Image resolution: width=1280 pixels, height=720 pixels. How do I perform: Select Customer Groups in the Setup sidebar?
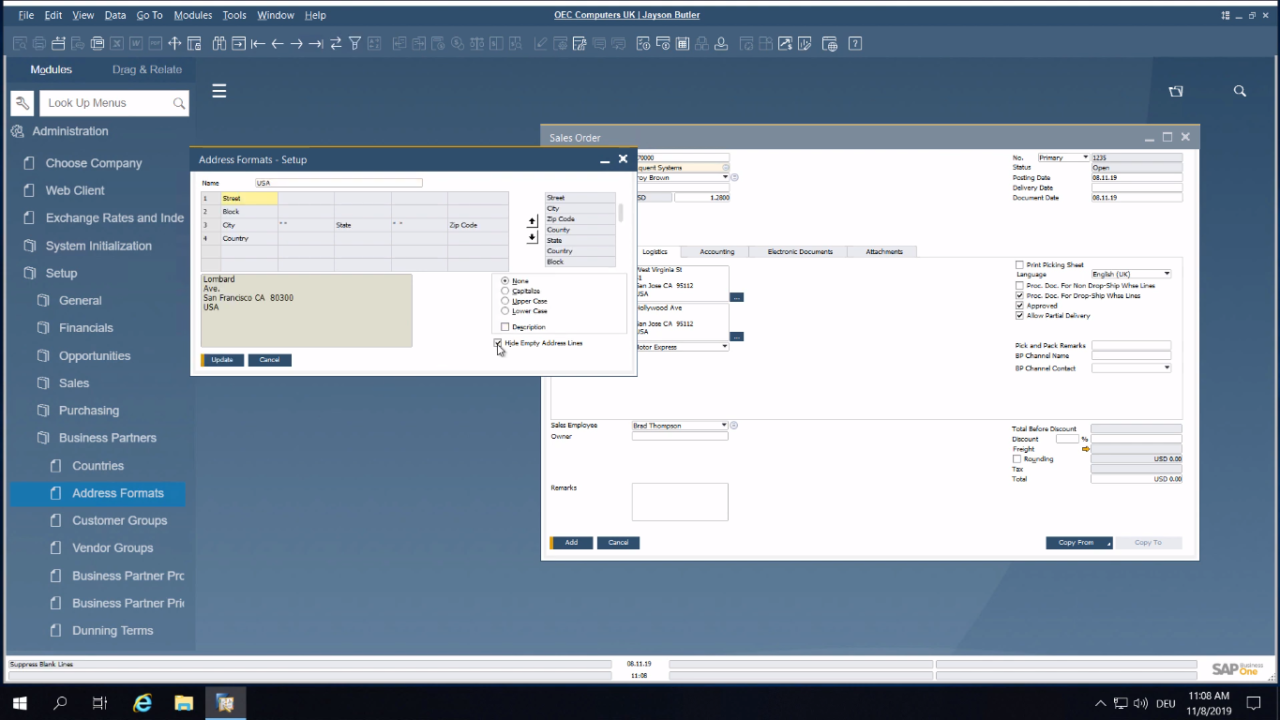coord(119,520)
